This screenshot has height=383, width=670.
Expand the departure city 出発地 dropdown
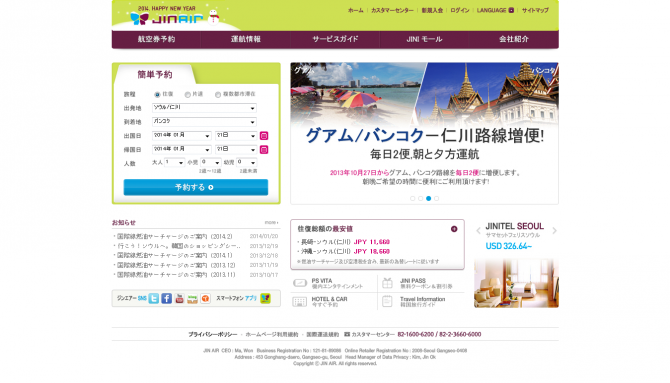pyautogui.click(x=204, y=108)
